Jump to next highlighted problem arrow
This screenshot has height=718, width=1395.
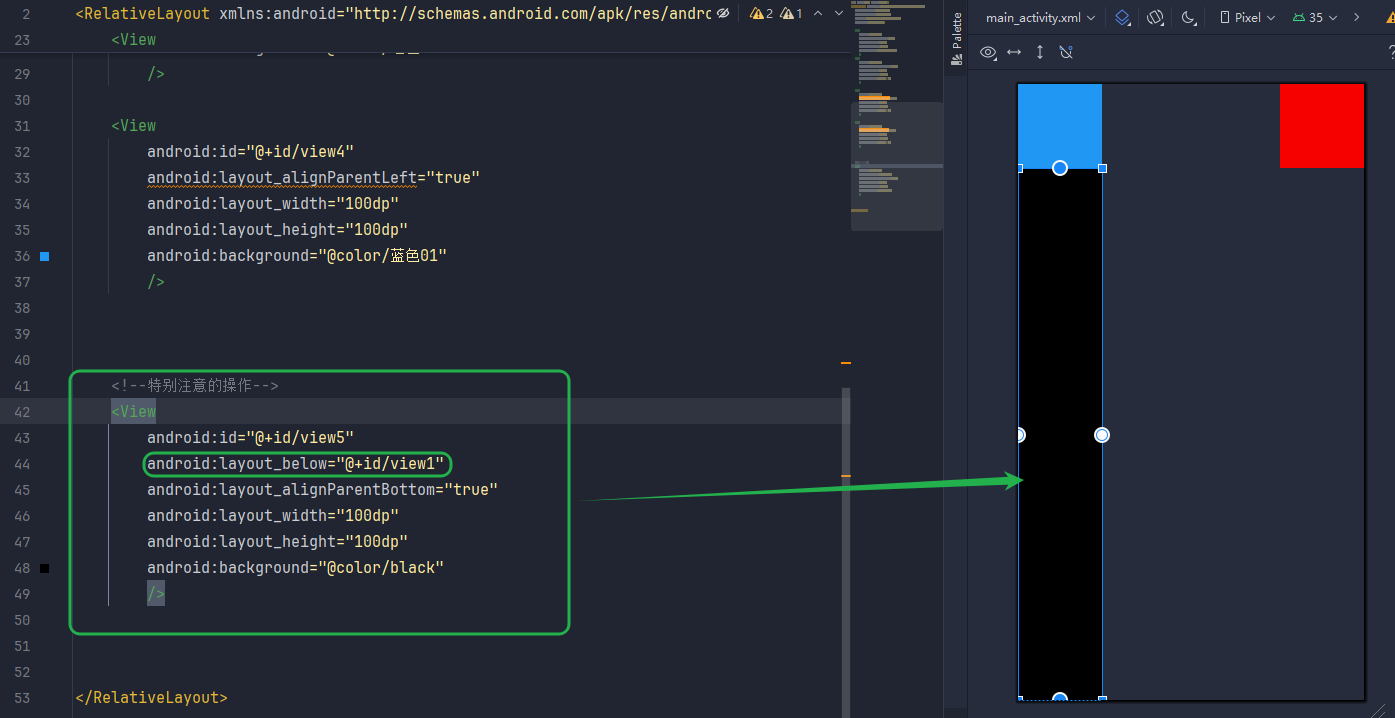839,14
